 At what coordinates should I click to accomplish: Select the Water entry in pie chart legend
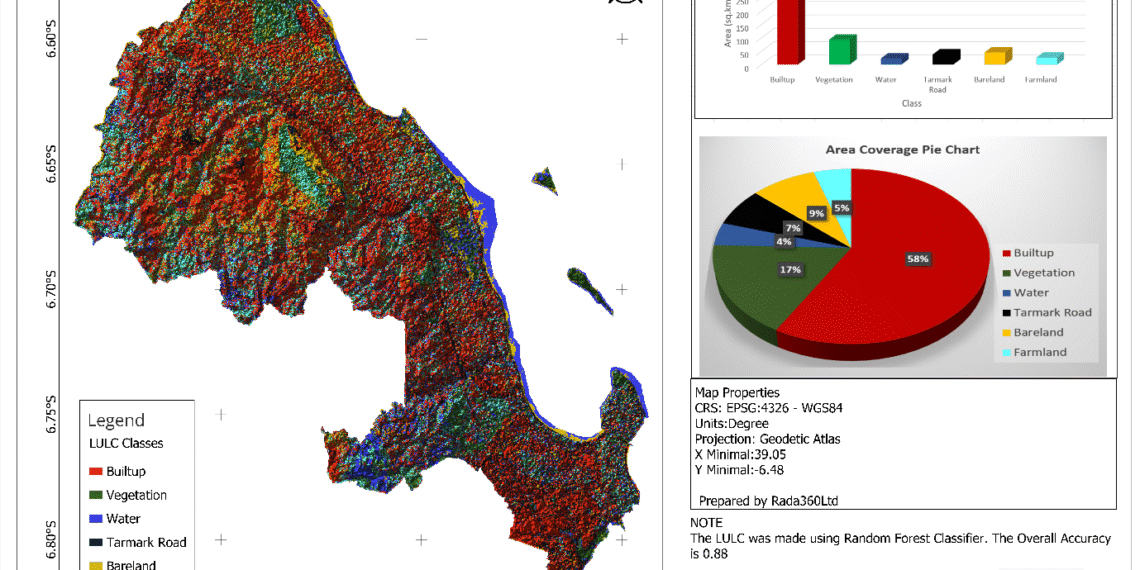coord(1031,293)
